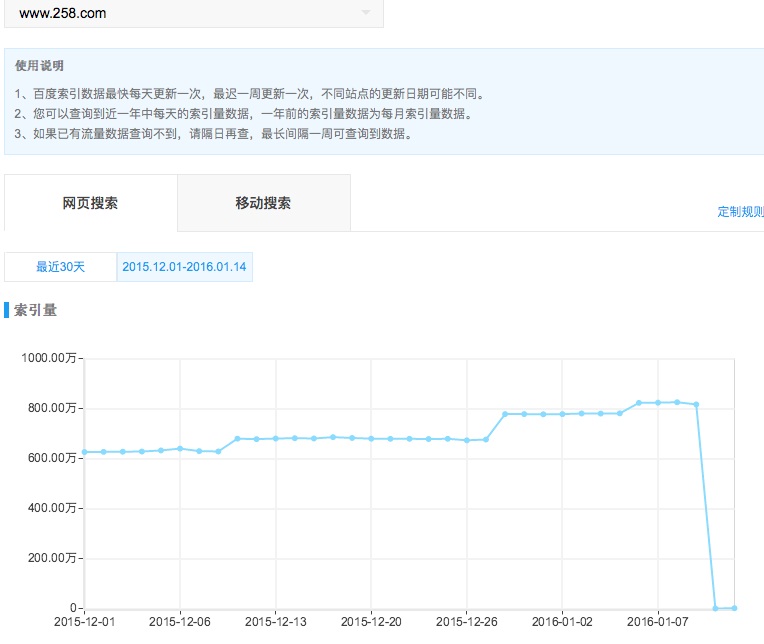764x644 pixels.
Task: Switch to the 移动搜索 tab
Action: 263,203
